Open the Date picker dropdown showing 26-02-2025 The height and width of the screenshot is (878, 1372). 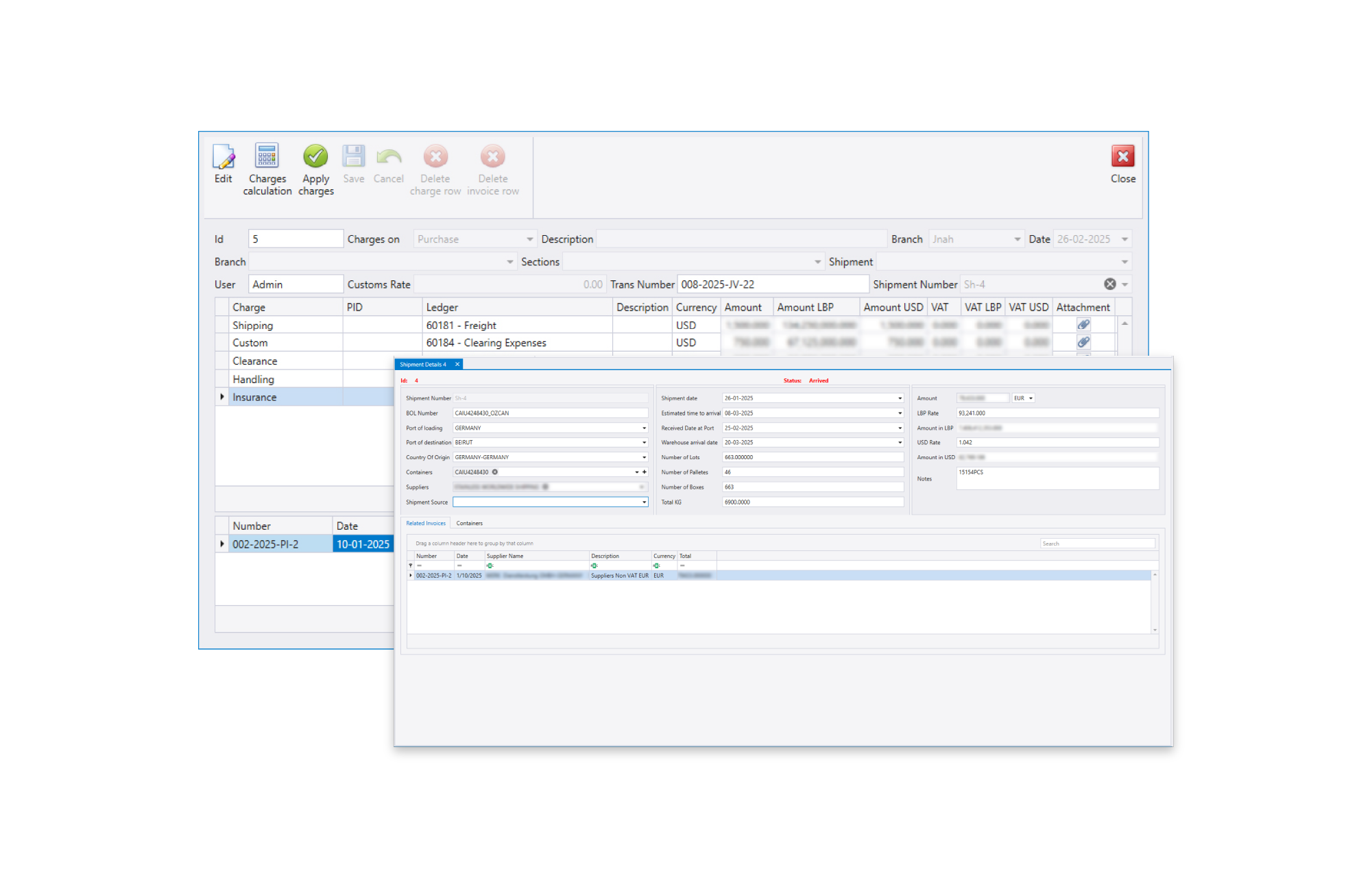(x=1124, y=239)
